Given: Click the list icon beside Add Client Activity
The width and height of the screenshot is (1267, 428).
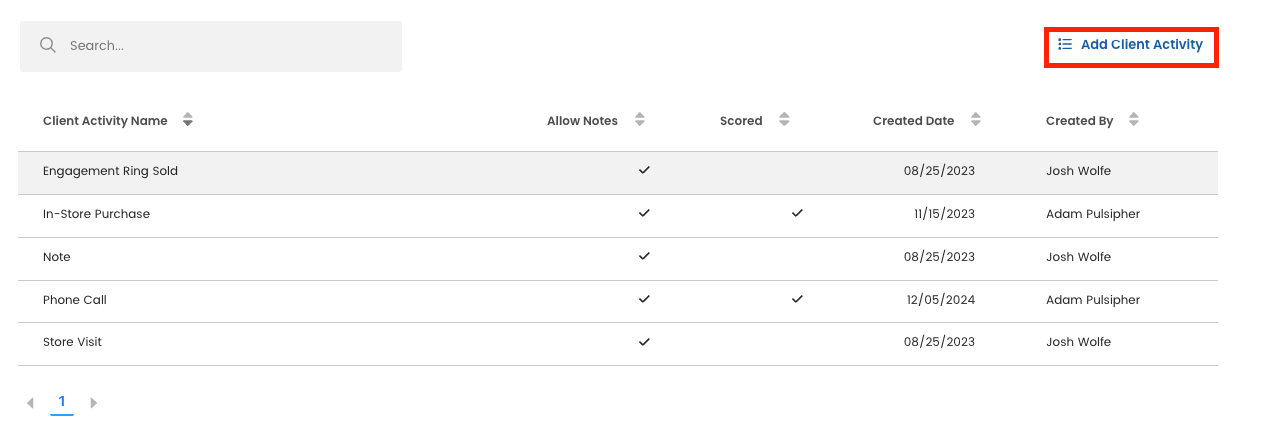Looking at the screenshot, I should pyautogui.click(x=1065, y=45).
